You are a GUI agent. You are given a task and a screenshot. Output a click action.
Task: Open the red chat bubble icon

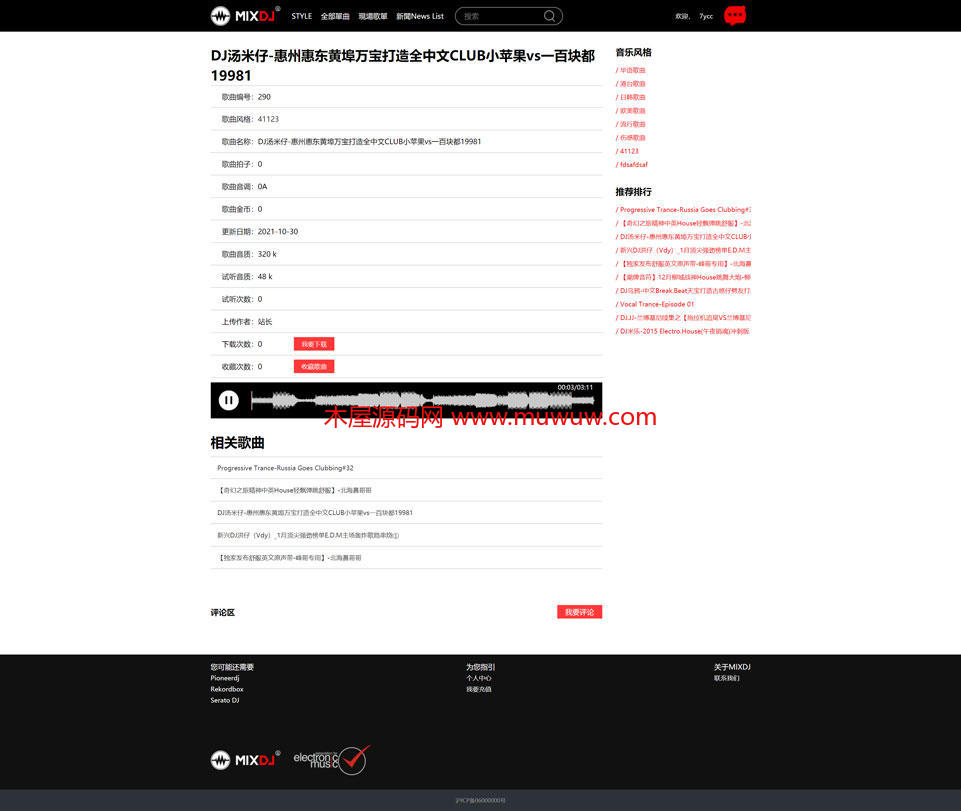[x=735, y=16]
